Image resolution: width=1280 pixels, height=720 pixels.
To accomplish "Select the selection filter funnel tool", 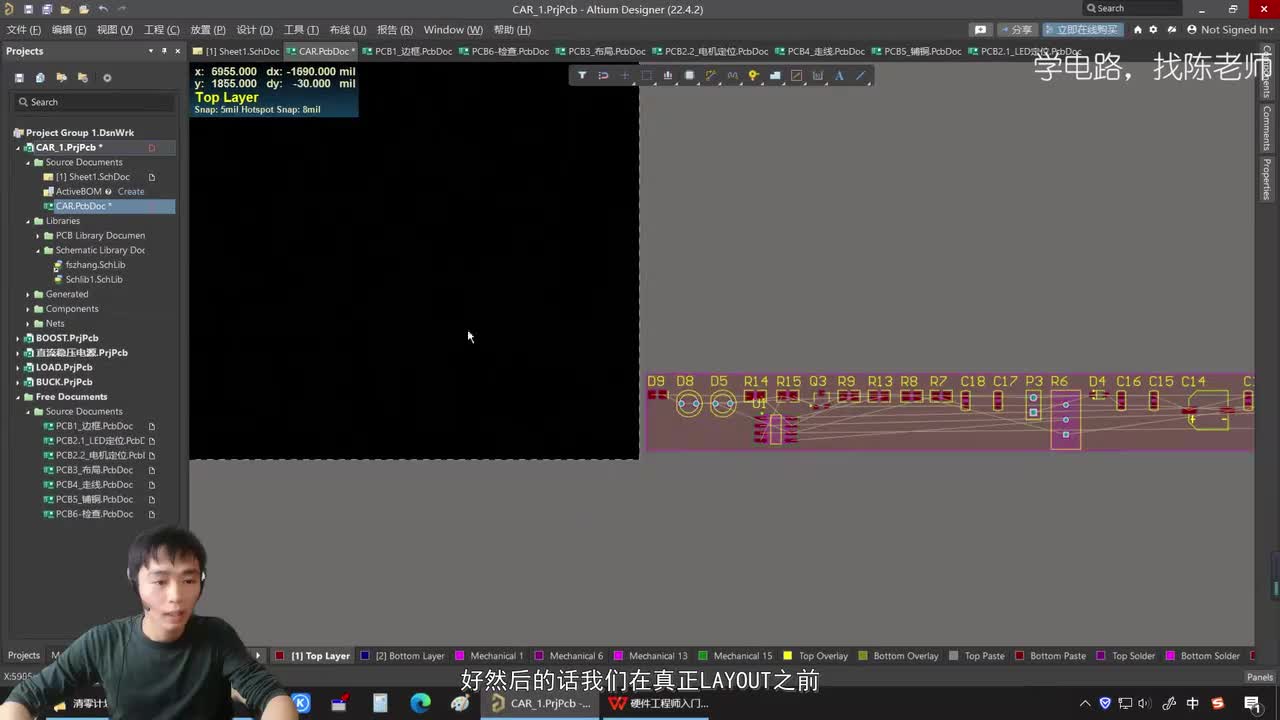I will [582, 75].
